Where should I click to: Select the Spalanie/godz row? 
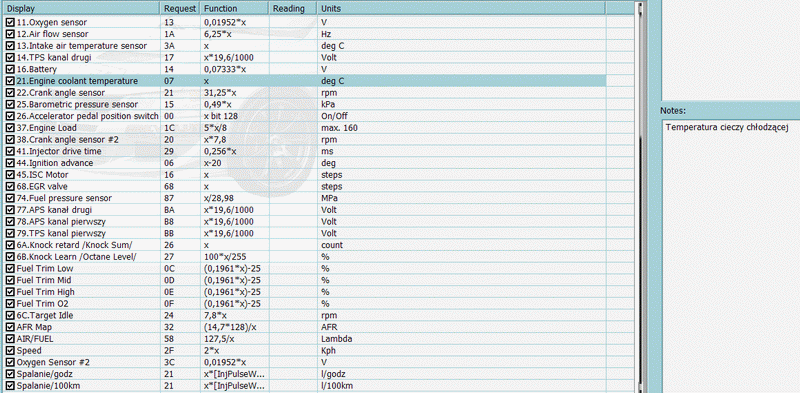(x=305, y=375)
